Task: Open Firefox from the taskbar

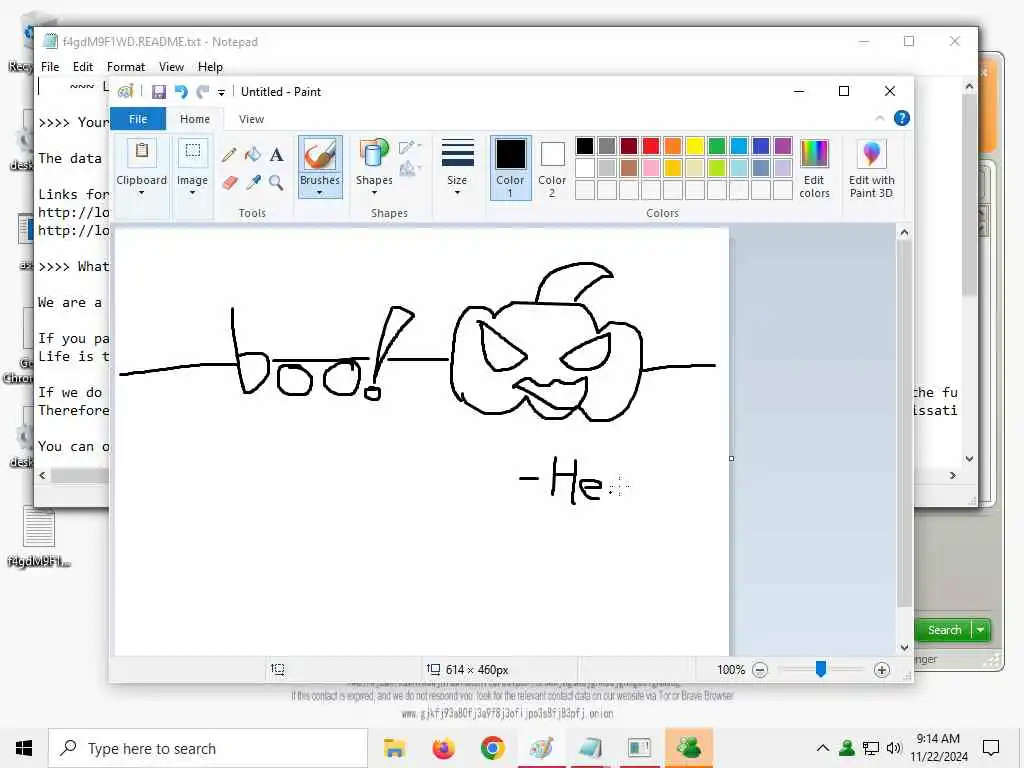Action: click(443, 748)
